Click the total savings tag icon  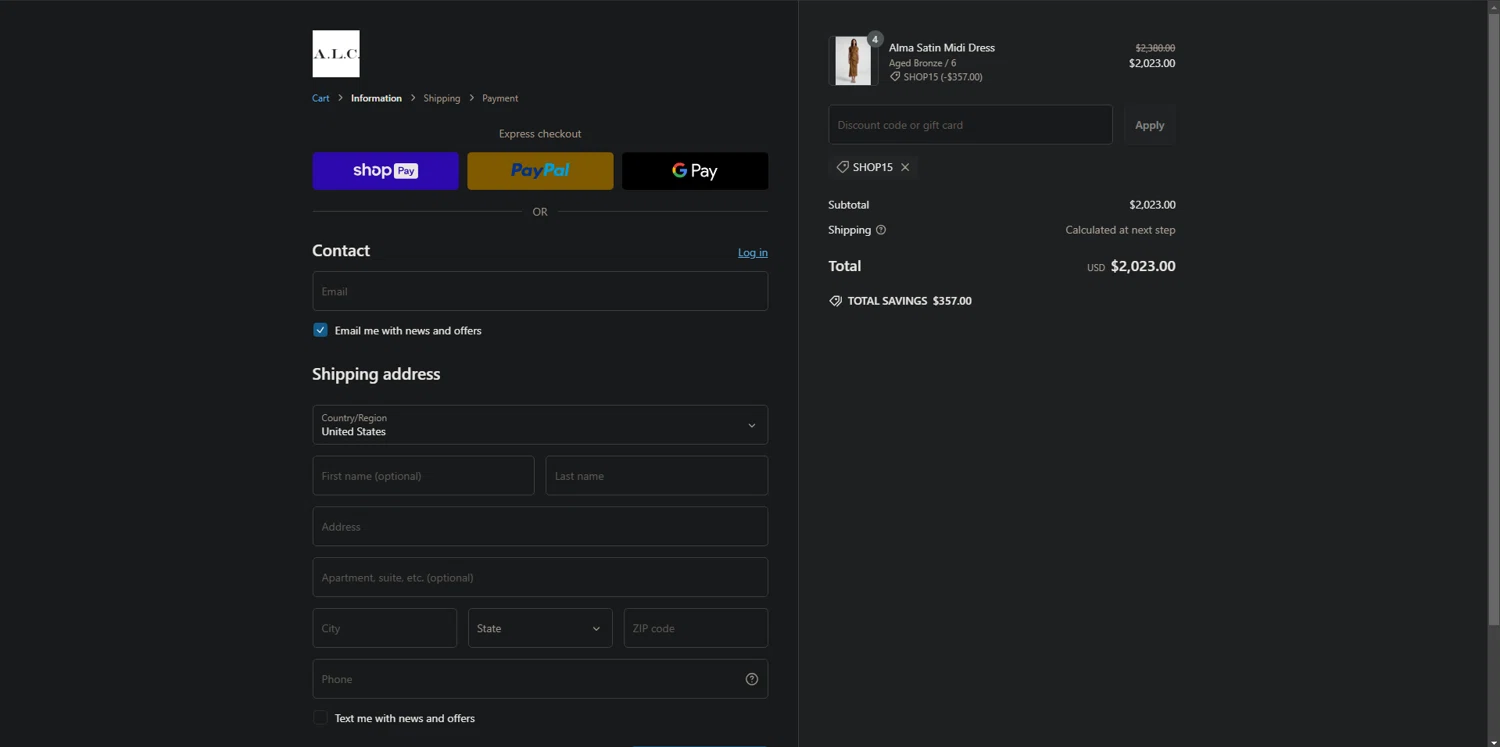pos(835,301)
